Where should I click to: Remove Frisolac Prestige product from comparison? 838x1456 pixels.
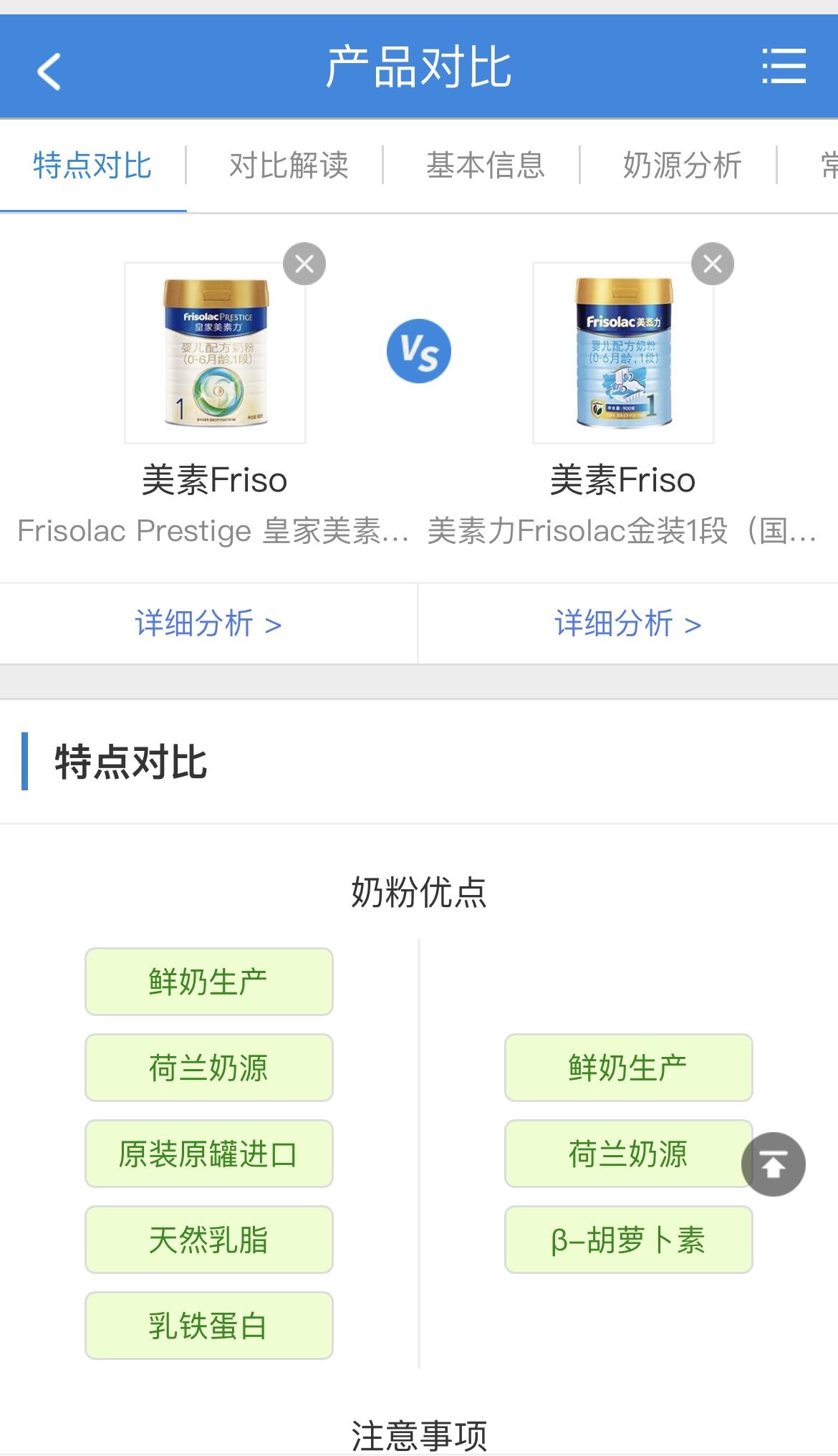click(304, 264)
